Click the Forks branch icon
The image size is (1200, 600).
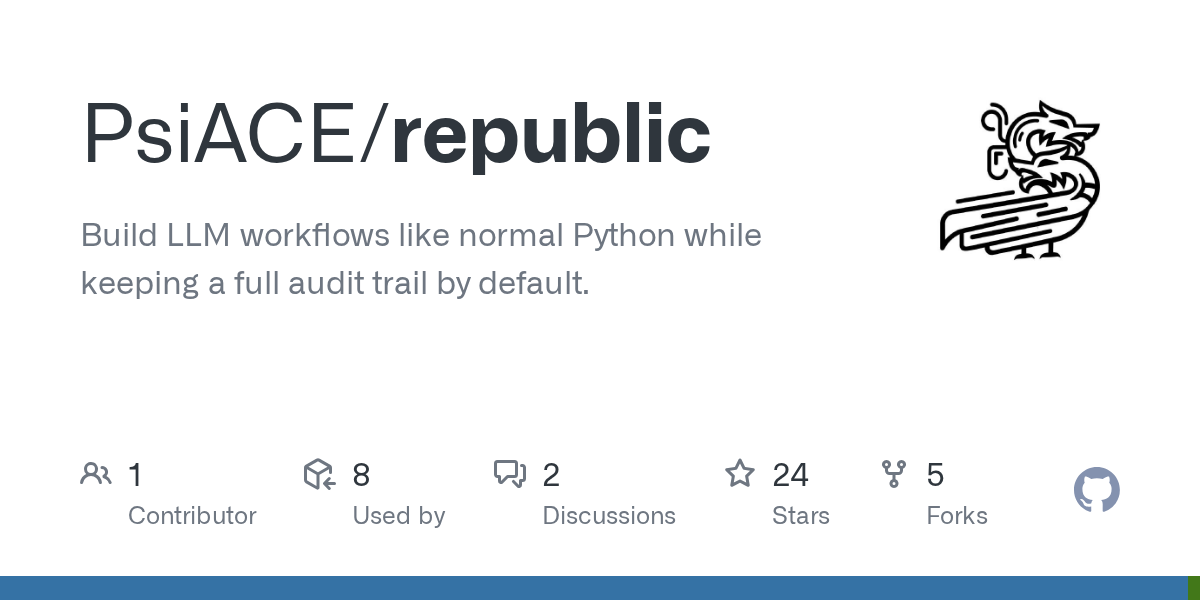pyautogui.click(x=894, y=474)
